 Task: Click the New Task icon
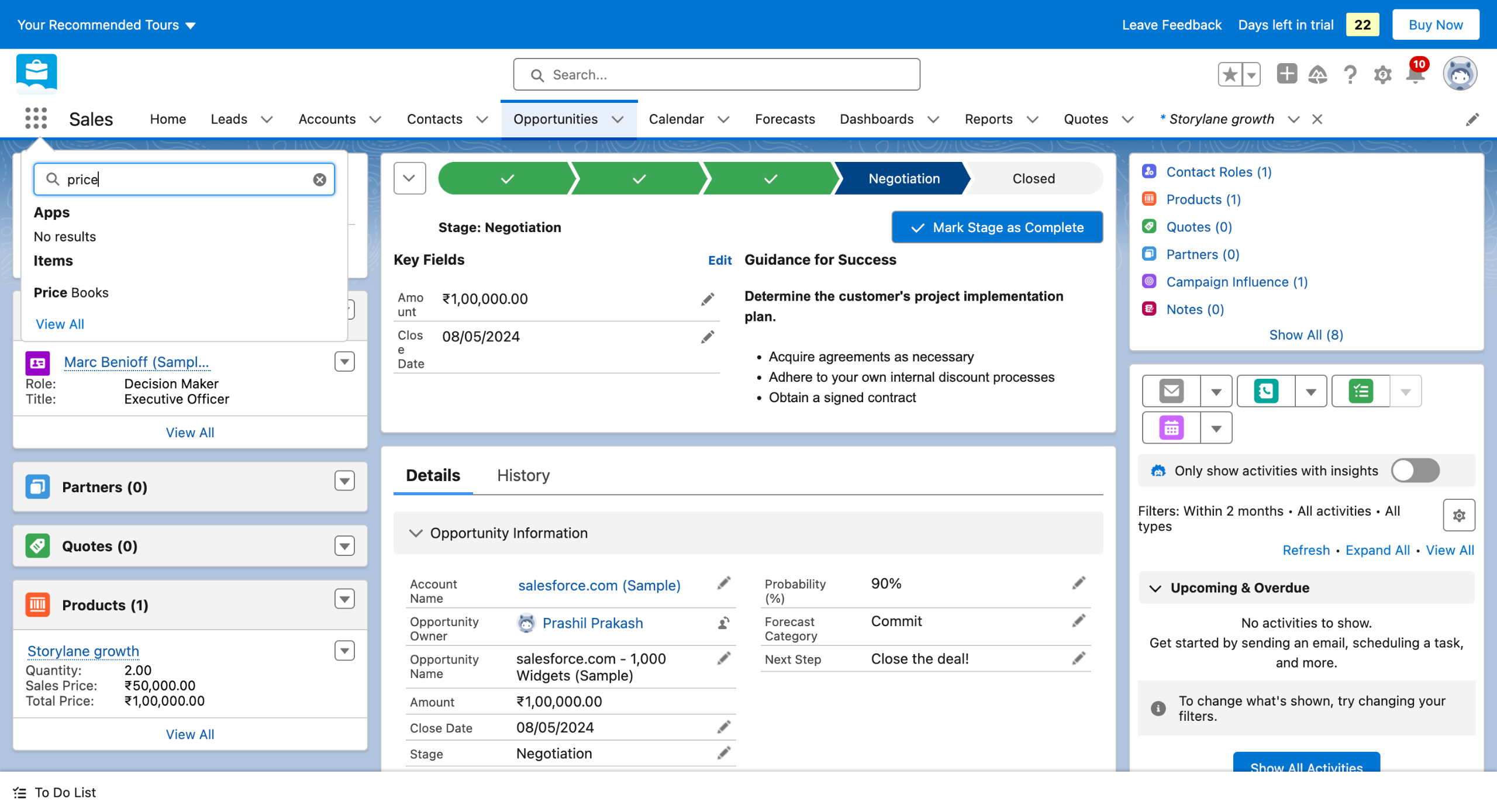(x=1361, y=391)
